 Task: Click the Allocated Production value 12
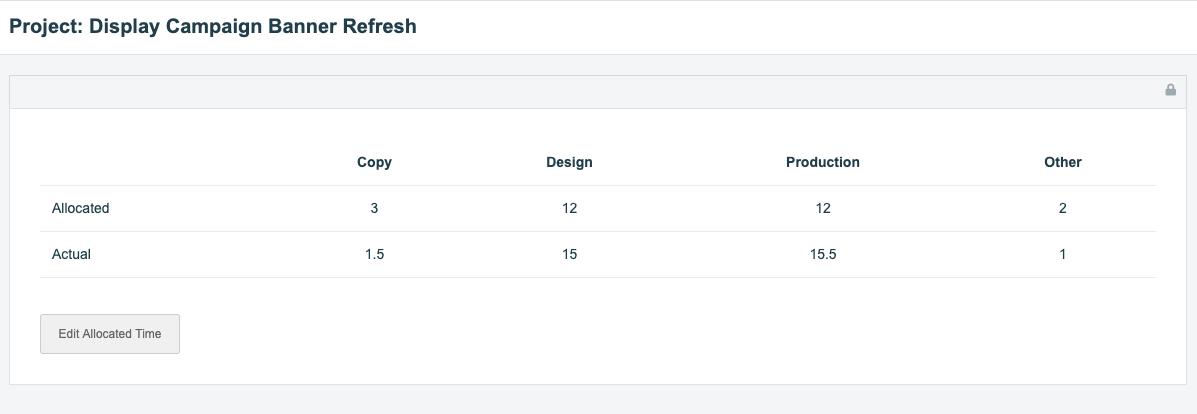point(822,209)
